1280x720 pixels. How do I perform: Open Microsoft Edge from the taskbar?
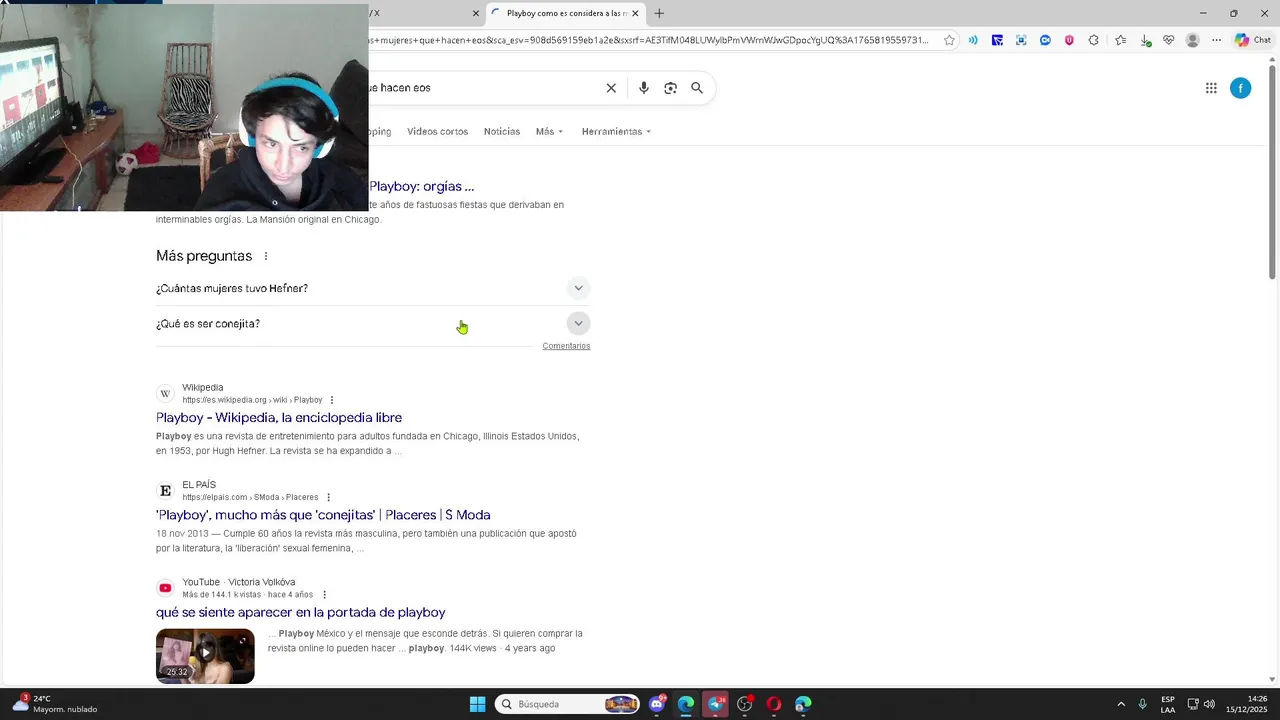(686, 704)
